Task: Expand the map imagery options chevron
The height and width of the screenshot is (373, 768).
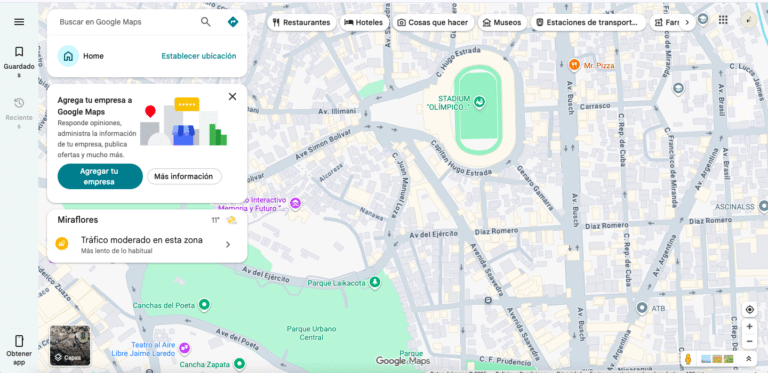Action: 748,359
